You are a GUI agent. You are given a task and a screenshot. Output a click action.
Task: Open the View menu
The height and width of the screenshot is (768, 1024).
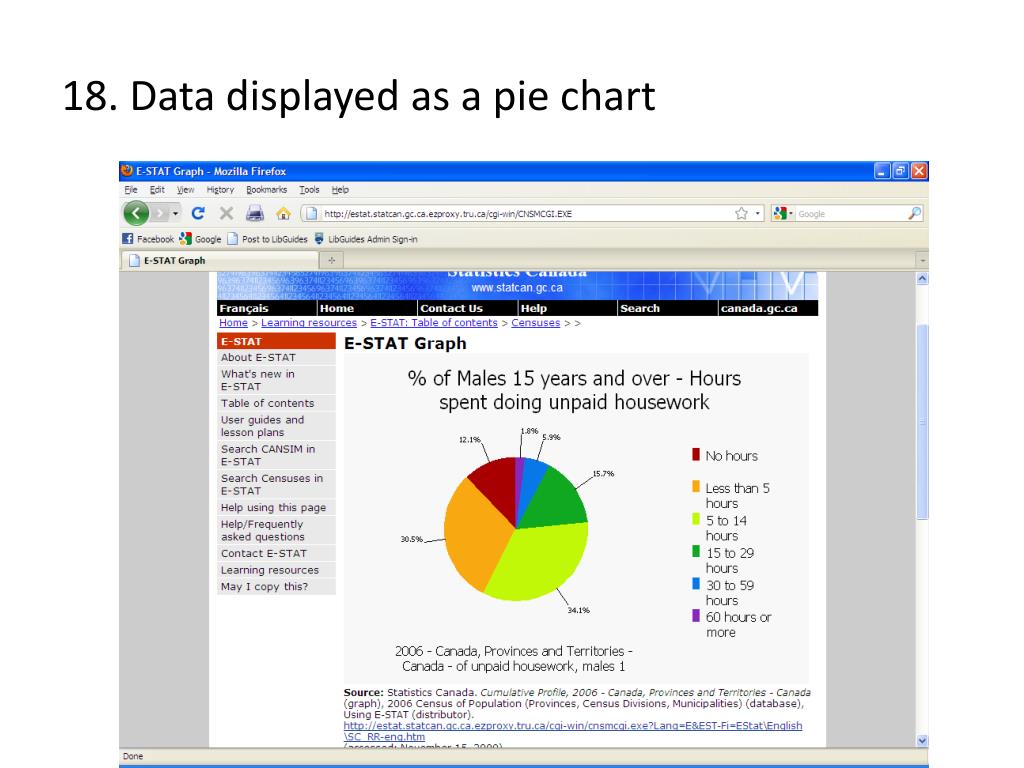(x=185, y=190)
